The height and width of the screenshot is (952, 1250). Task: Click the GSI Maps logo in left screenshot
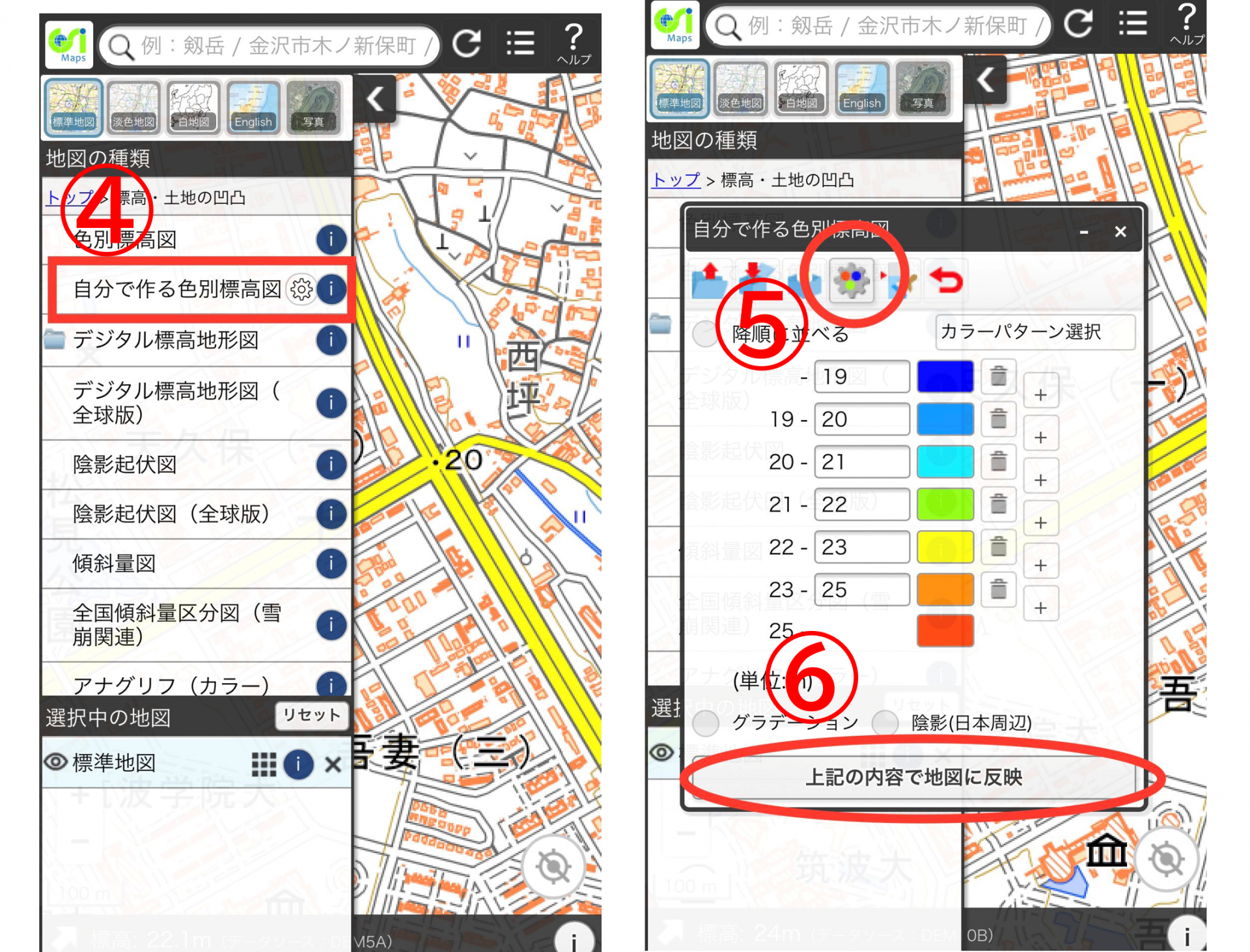(x=69, y=45)
